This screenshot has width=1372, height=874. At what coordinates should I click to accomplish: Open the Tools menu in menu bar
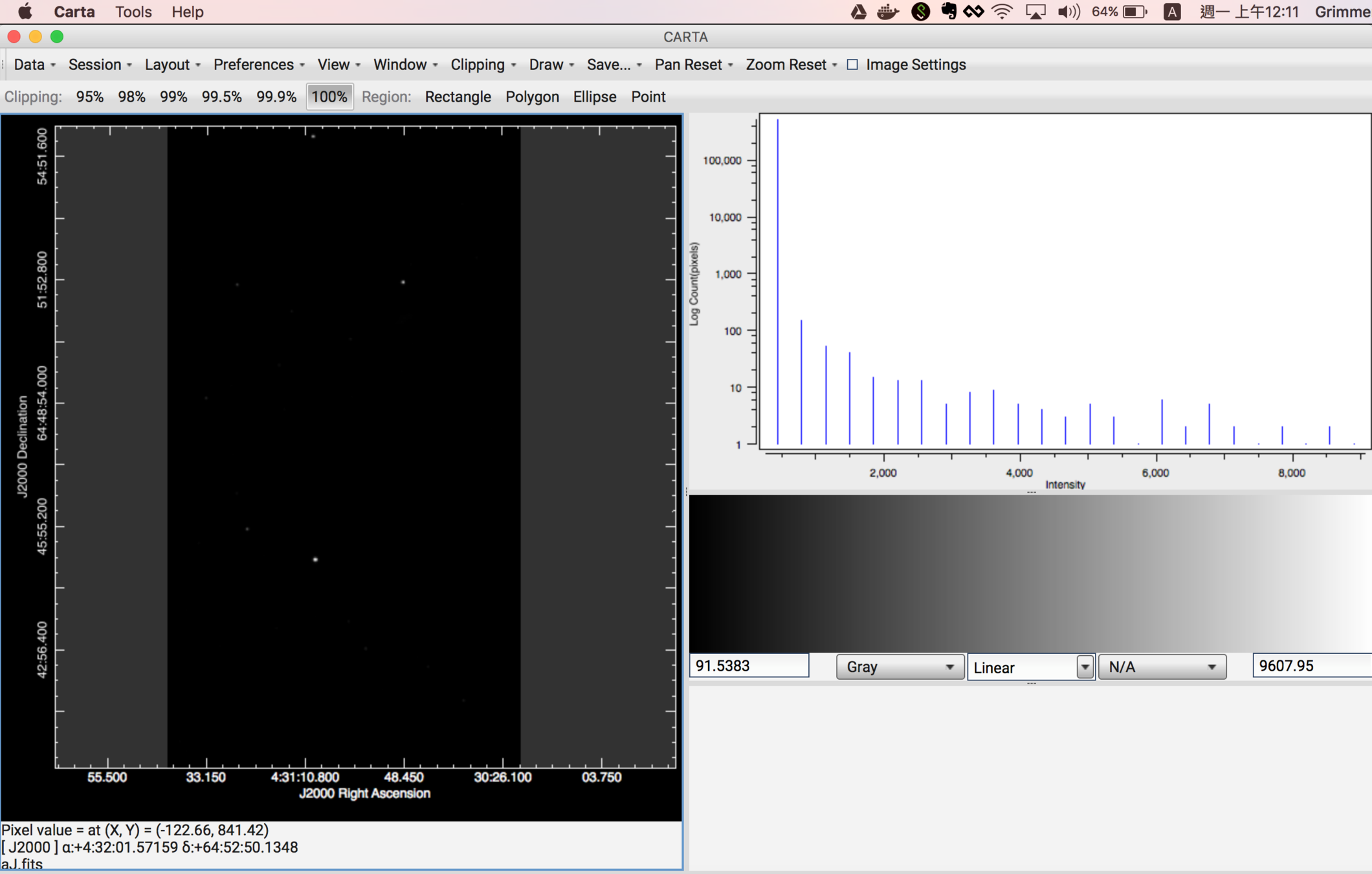pyautogui.click(x=133, y=12)
